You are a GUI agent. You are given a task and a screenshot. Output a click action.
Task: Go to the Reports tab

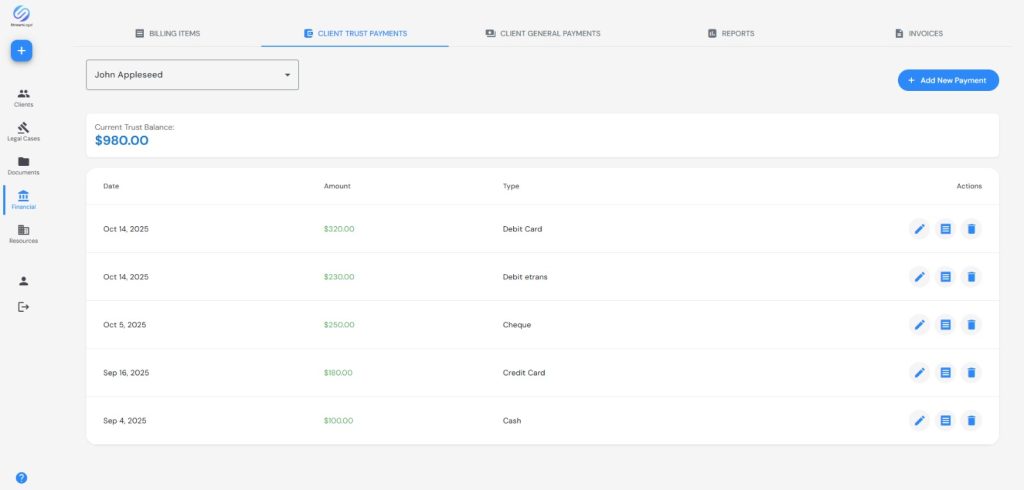tap(730, 33)
